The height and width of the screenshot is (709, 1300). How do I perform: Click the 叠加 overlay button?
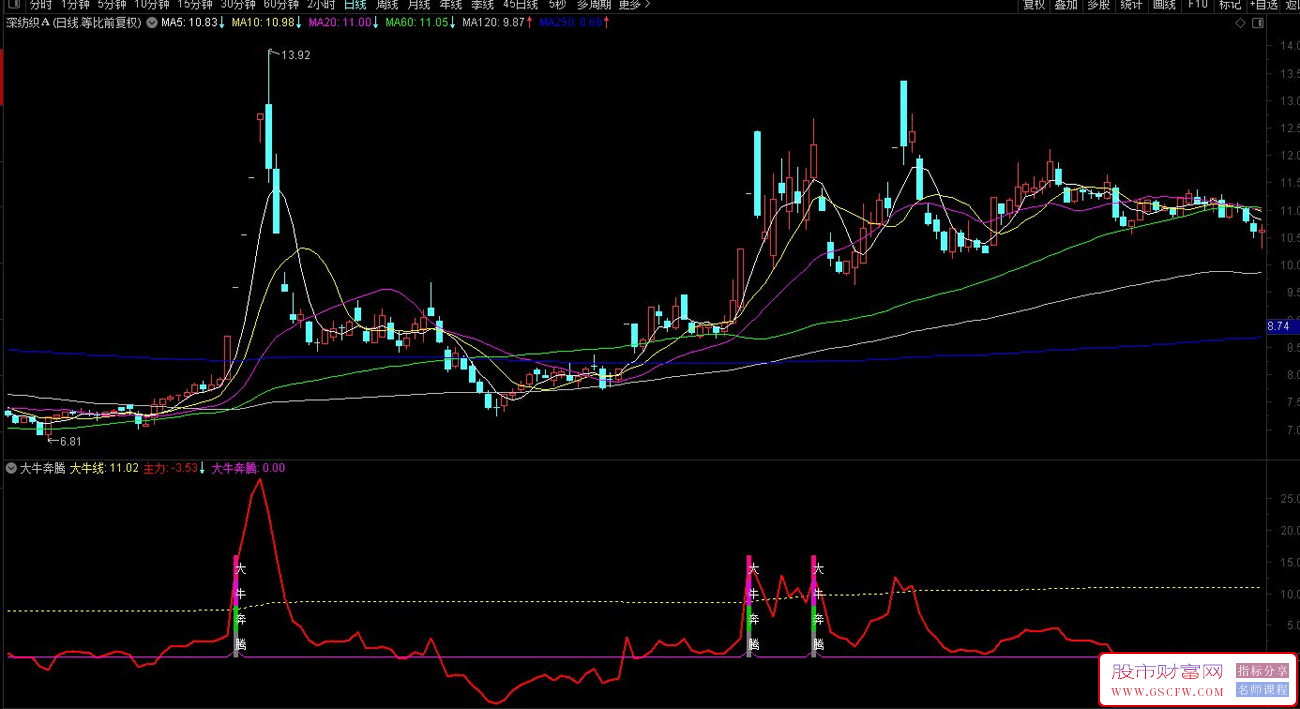1067,5
